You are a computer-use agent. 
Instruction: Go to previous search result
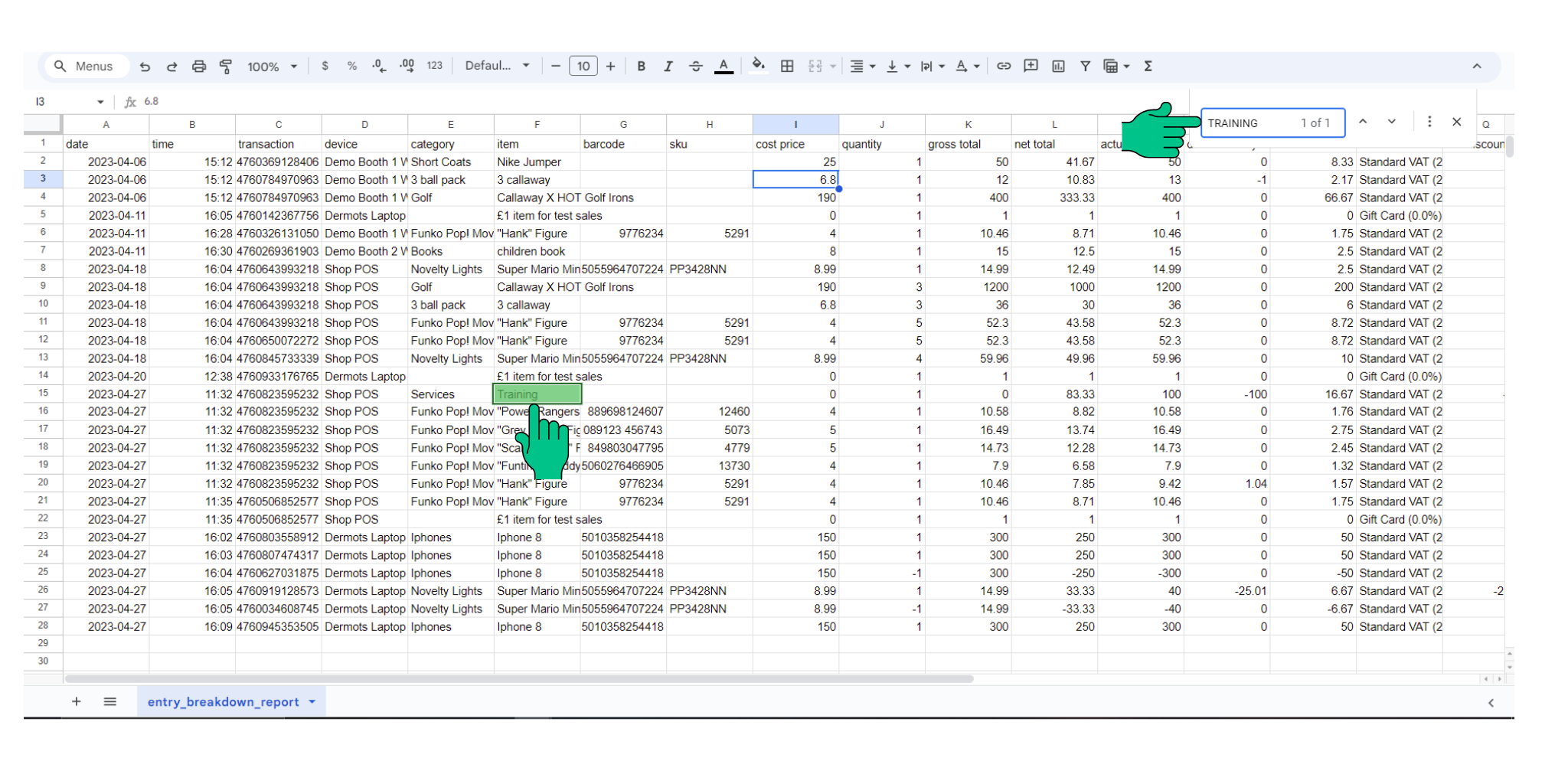coord(1363,122)
